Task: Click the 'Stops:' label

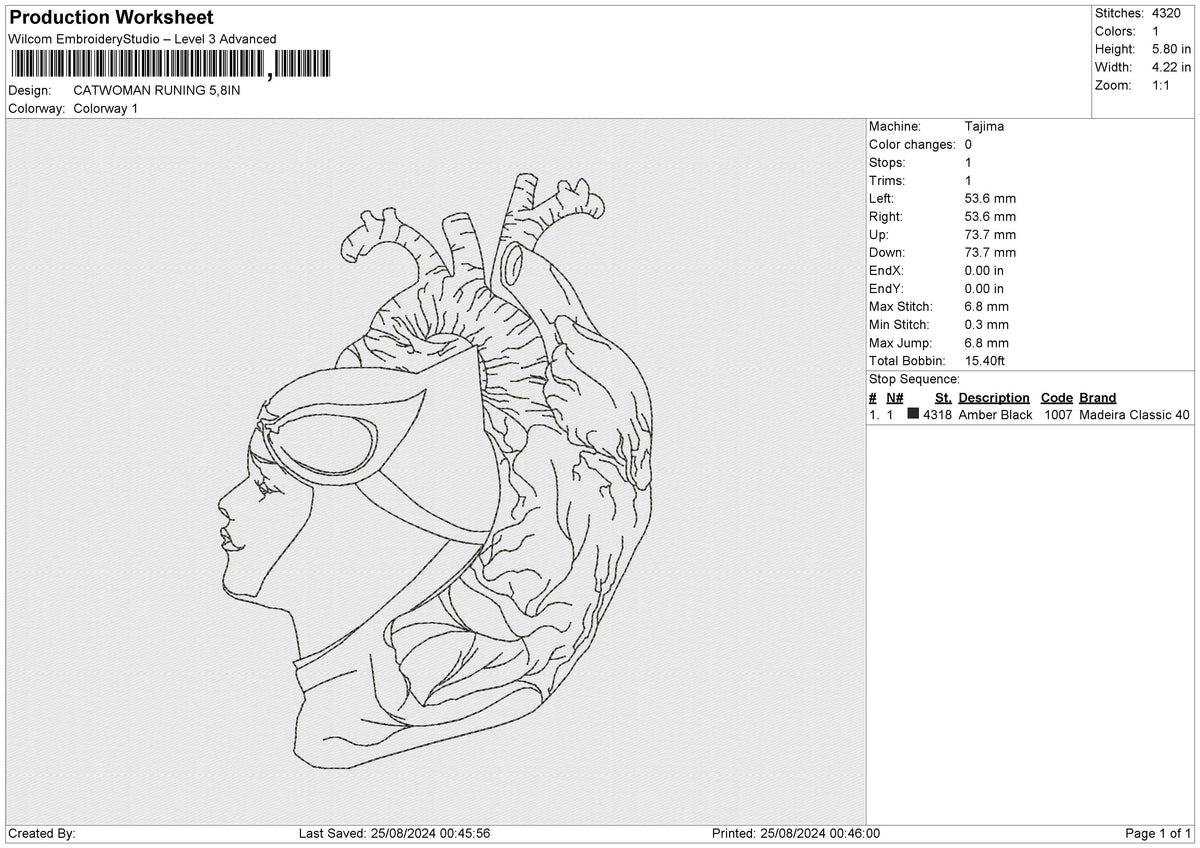Action: pyautogui.click(x=887, y=163)
